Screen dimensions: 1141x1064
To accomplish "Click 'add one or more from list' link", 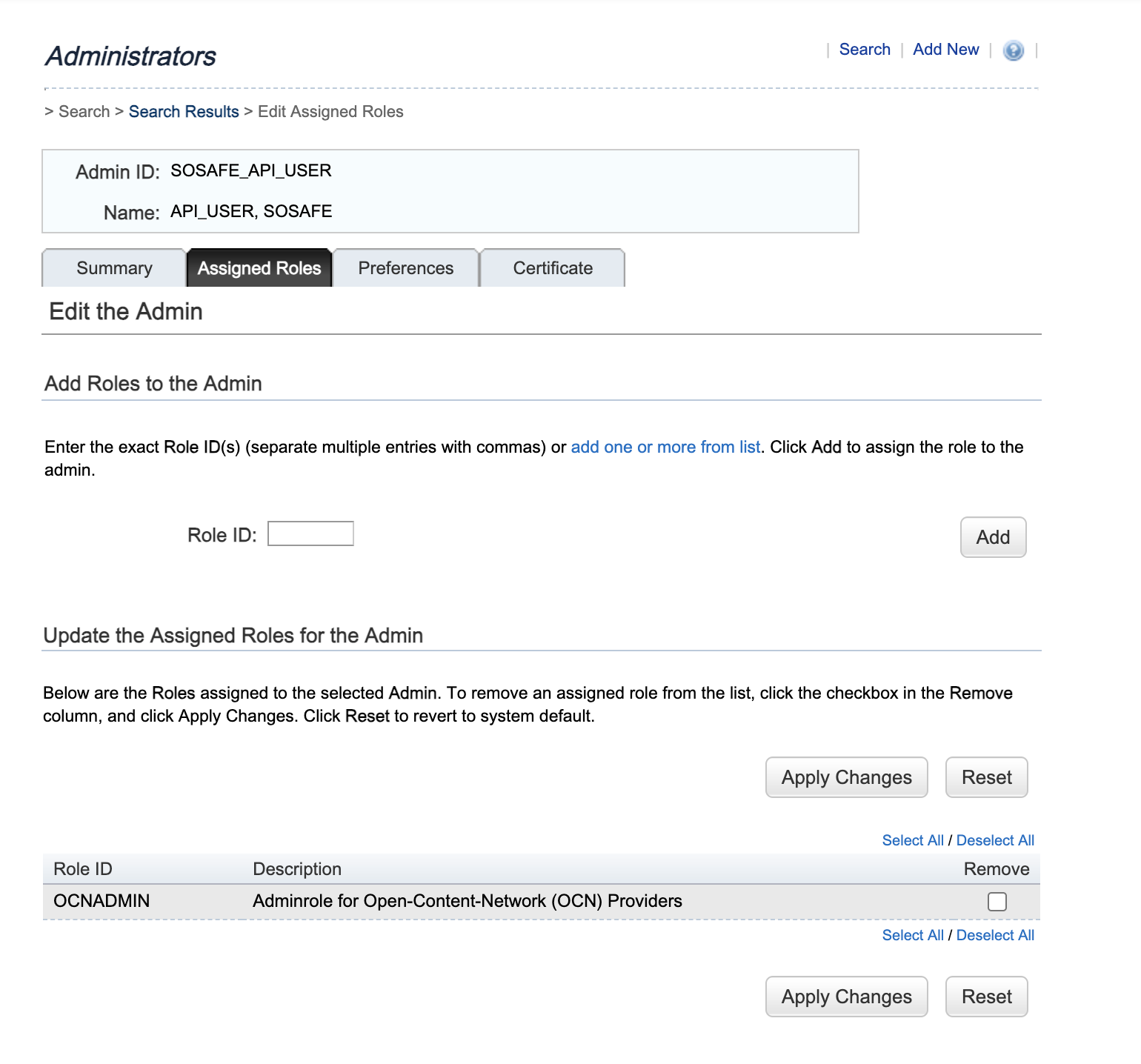I will [x=665, y=448].
